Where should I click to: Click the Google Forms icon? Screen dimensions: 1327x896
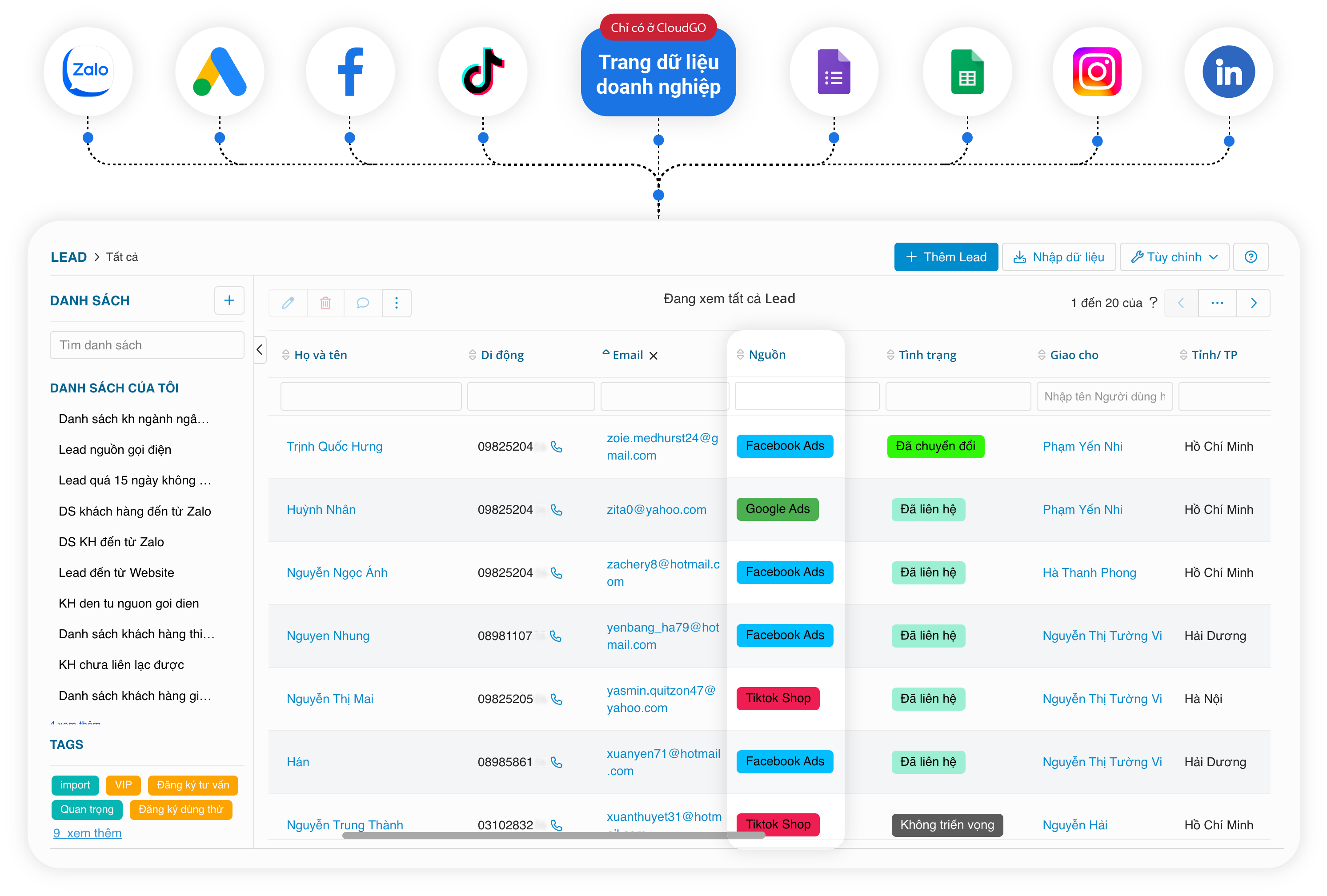[x=834, y=72]
